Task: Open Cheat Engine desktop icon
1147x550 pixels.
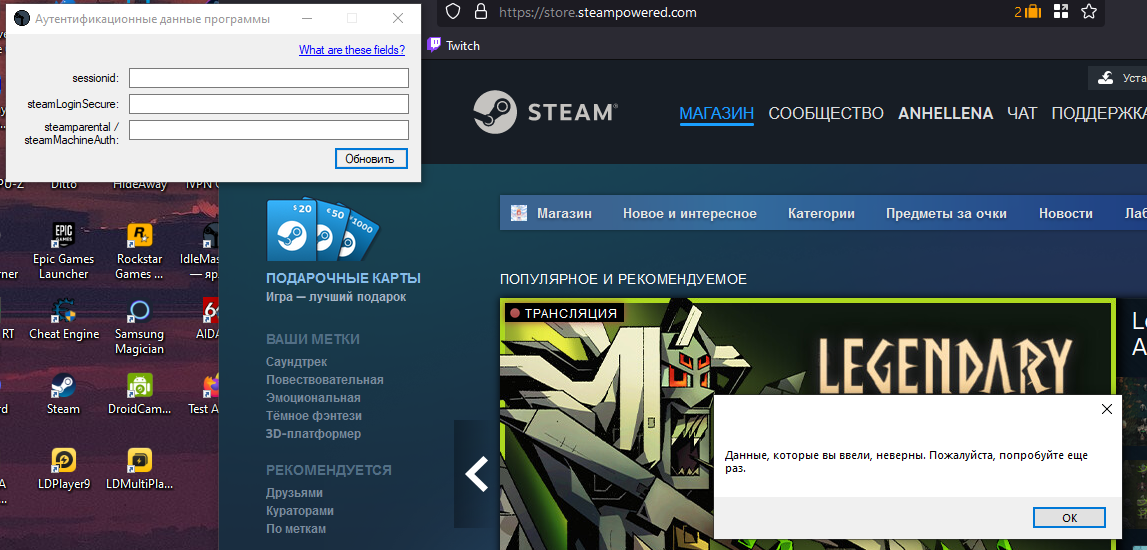Action: pyautogui.click(x=64, y=319)
